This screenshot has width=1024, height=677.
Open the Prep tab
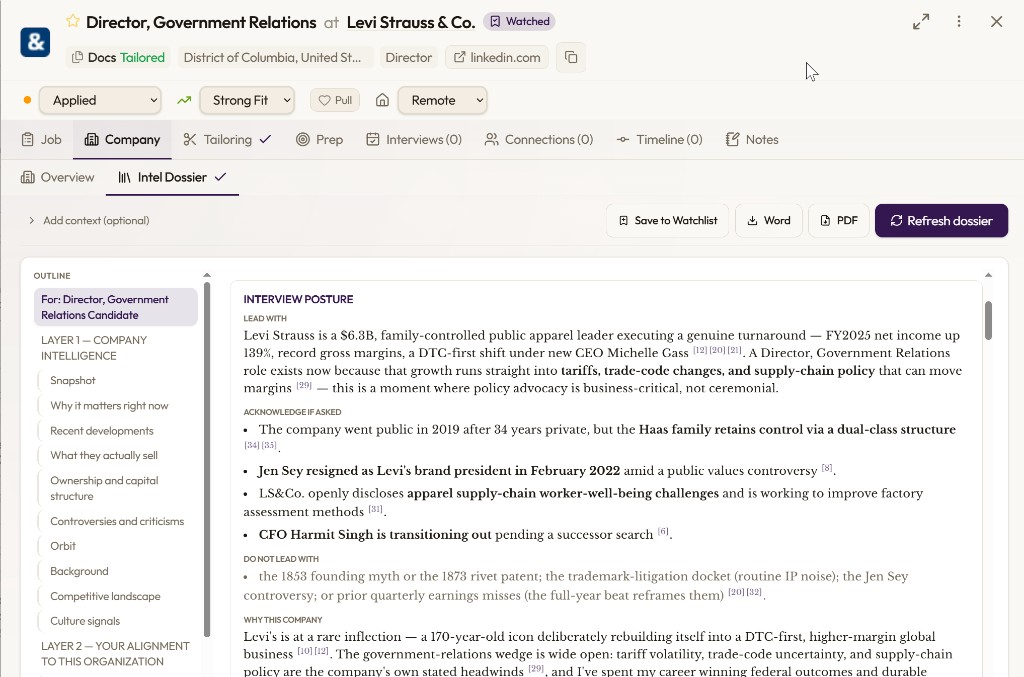pos(319,140)
